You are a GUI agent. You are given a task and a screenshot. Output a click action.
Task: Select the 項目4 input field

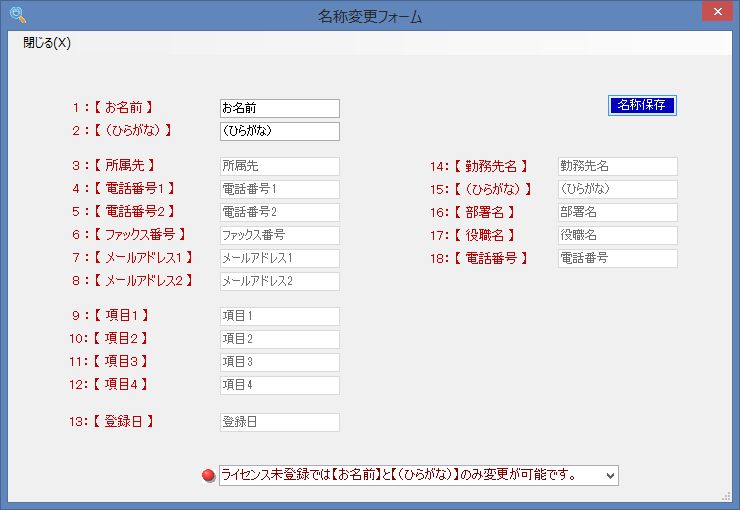279,385
